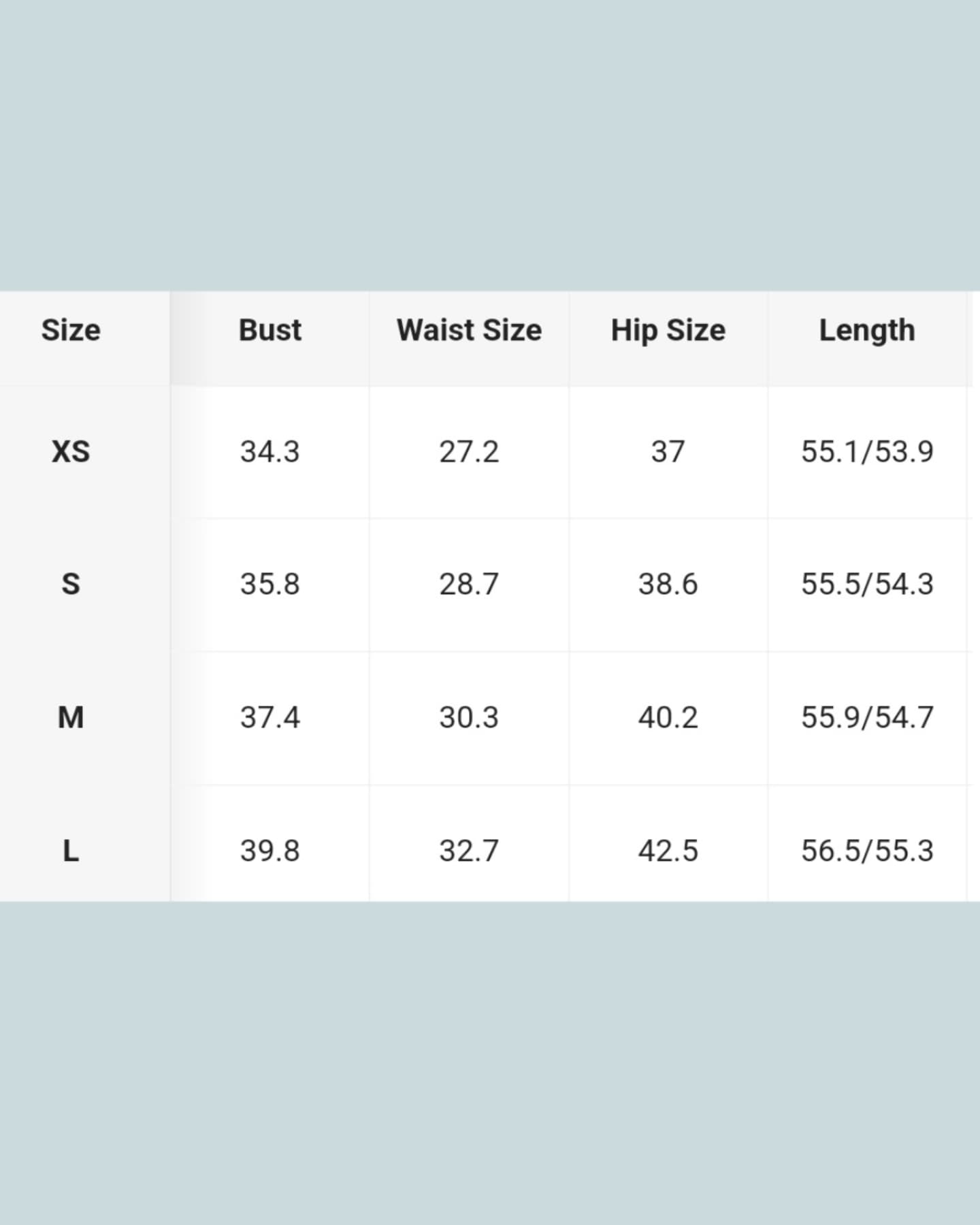Click the S bust value 35.8
980x1225 pixels.
point(269,584)
